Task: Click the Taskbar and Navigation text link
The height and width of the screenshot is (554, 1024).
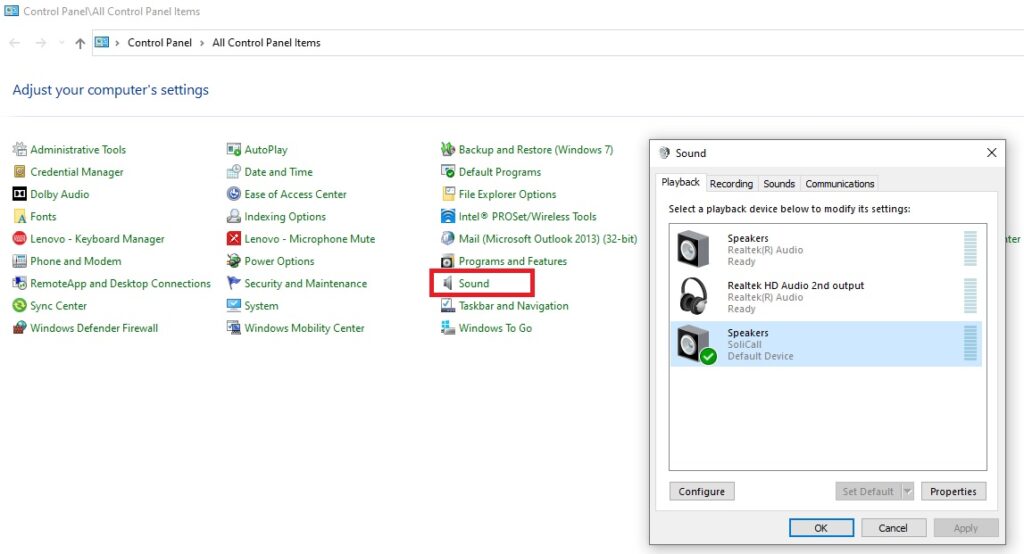Action: pyautogui.click(x=513, y=306)
